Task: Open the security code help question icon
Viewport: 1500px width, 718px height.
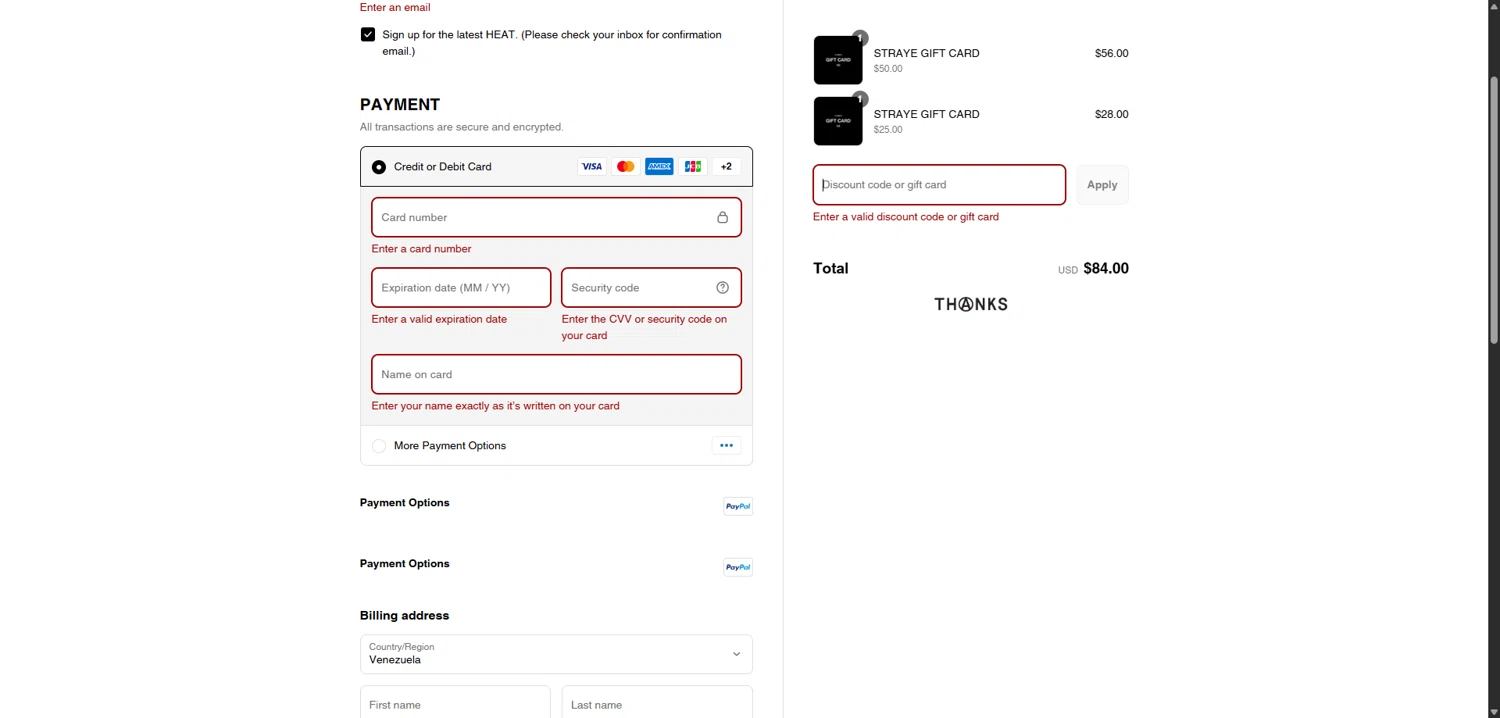Action: 722,288
